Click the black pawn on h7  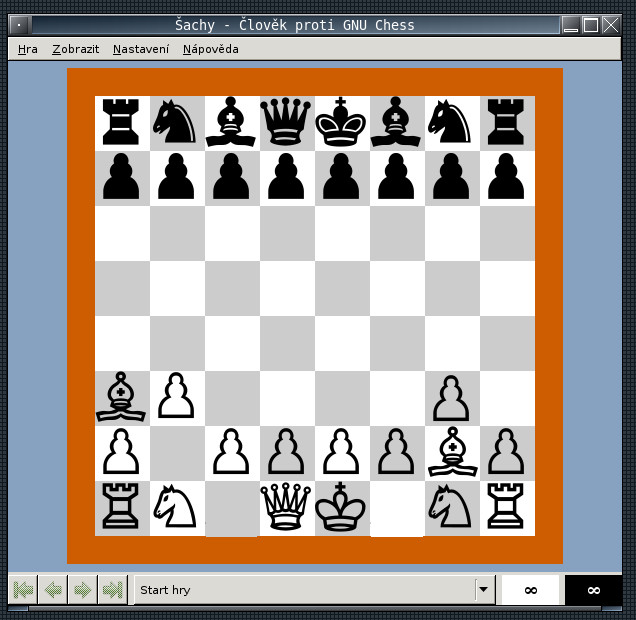pyautogui.click(x=506, y=176)
